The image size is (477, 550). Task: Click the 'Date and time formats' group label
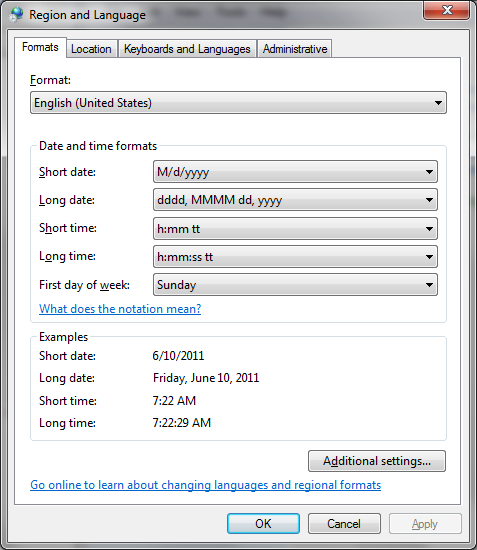(x=98, y=146)
